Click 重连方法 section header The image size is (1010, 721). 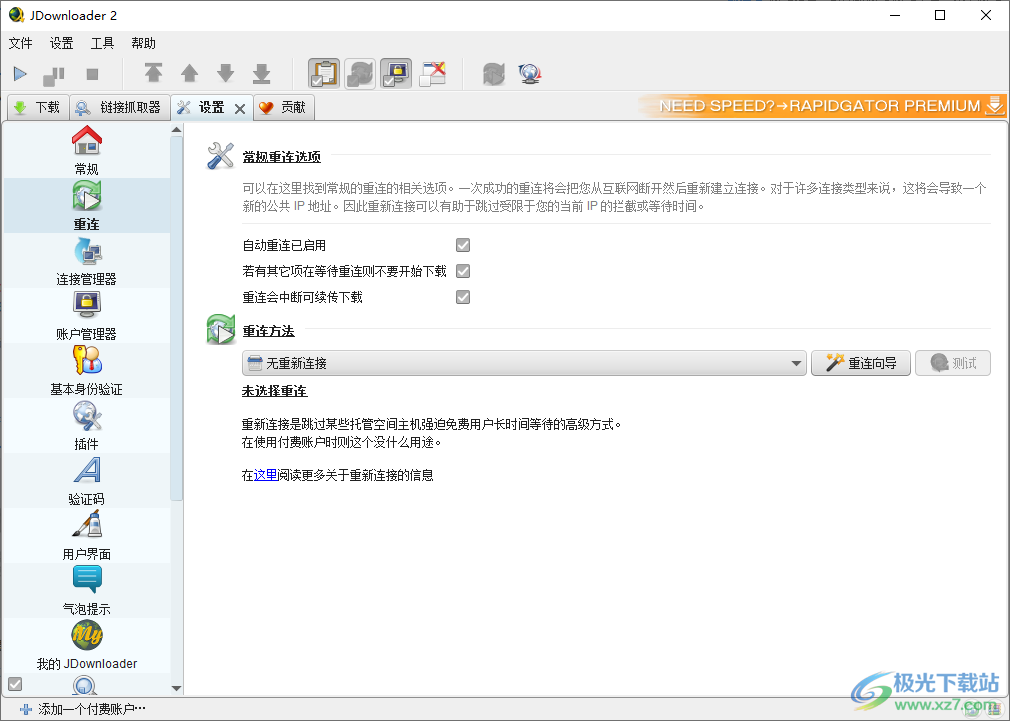point(269,331)
